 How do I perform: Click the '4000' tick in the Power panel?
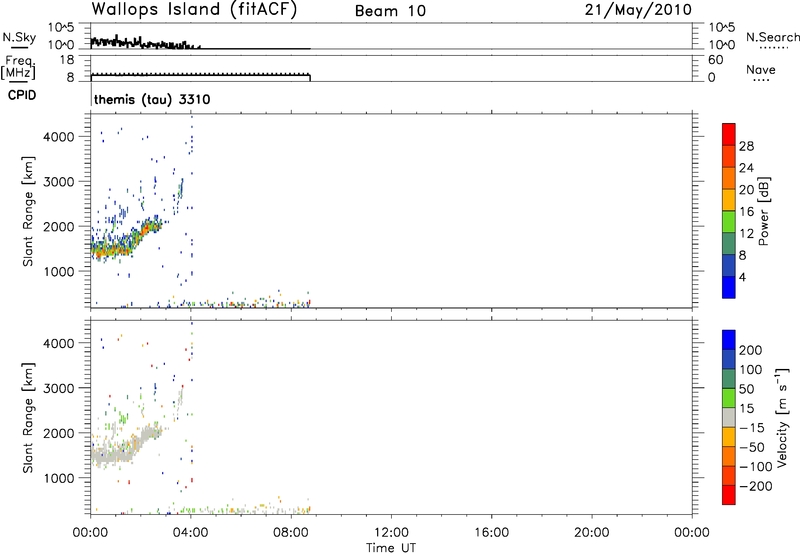[x=59, y=137]
